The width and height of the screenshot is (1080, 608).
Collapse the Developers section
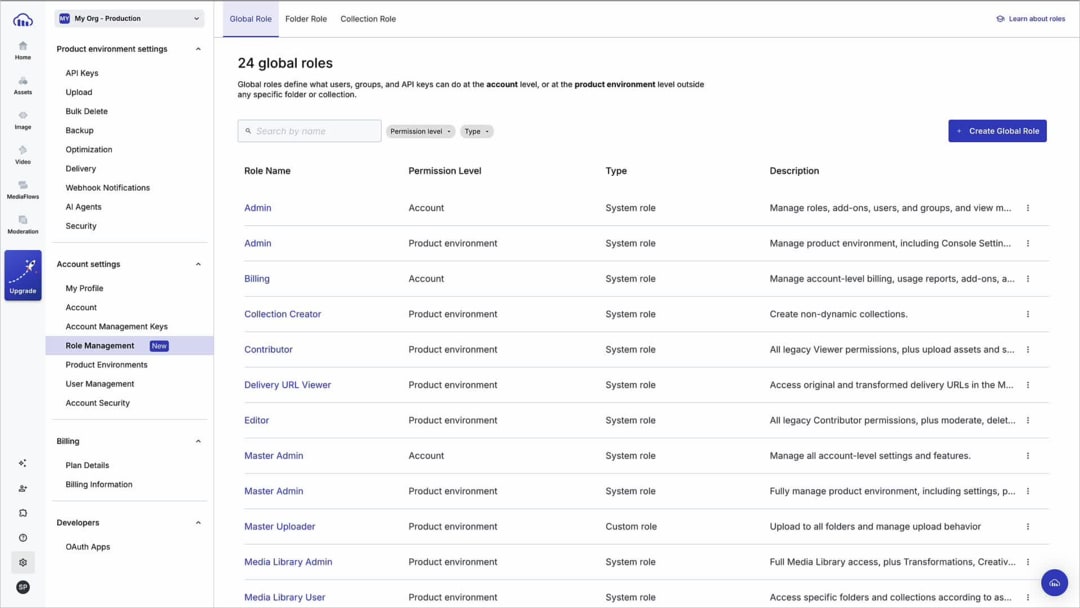pyautogui.click(x=198, y=523)
